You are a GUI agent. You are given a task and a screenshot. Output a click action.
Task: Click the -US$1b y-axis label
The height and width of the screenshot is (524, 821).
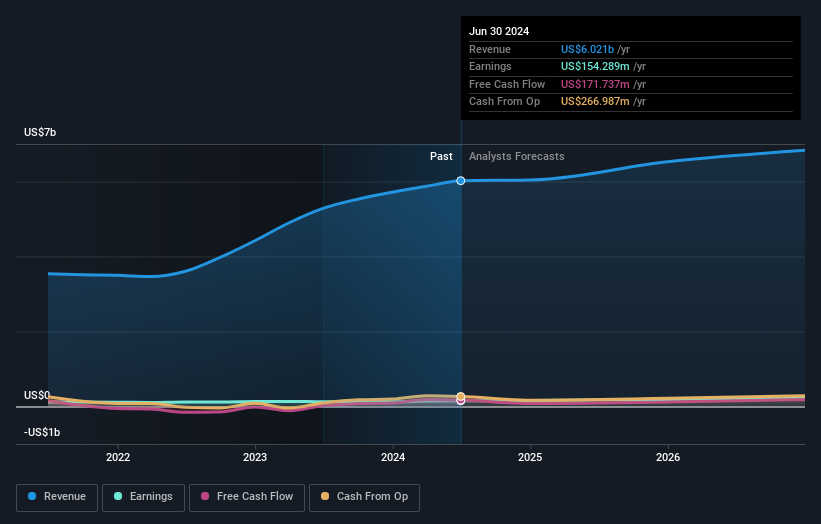click(42, 432)
